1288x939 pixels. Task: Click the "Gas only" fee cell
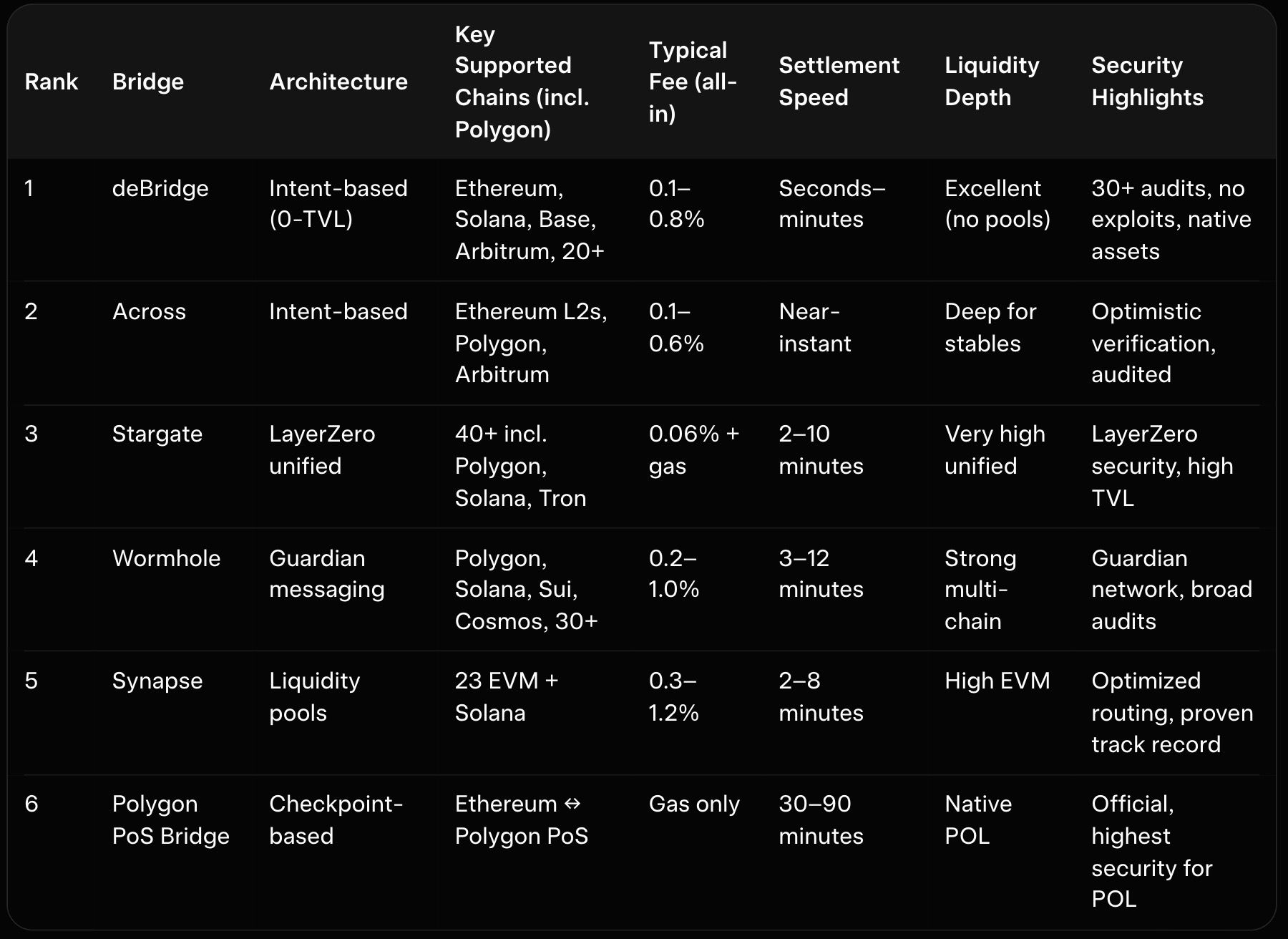coord(694,804)
